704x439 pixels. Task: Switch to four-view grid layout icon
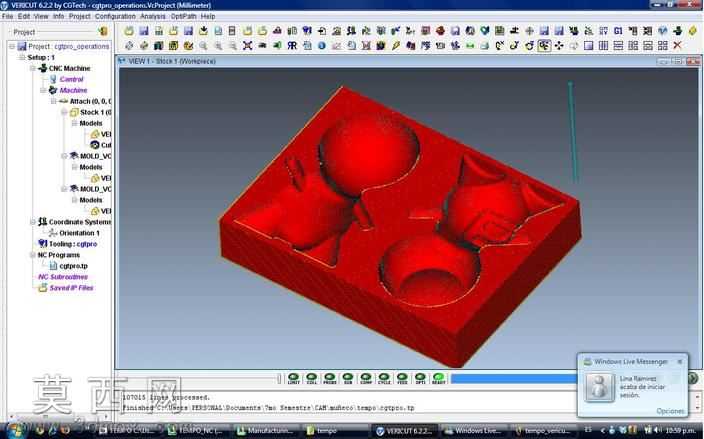coord(663,45)
